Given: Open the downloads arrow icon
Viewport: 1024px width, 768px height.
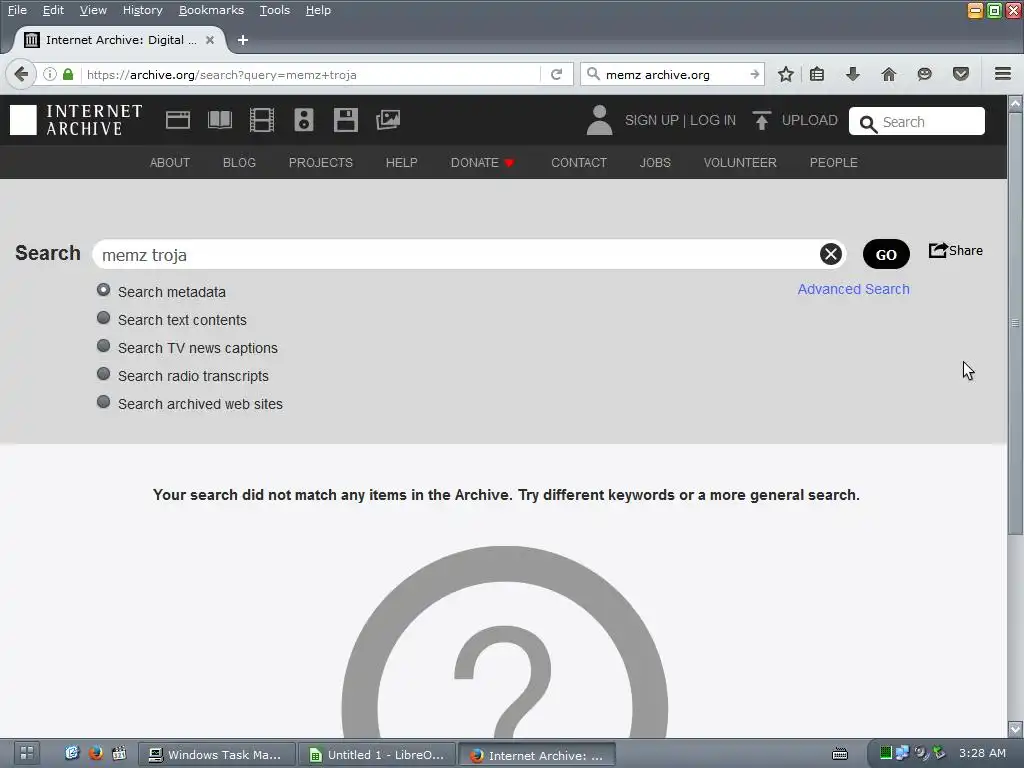Looking at the screenshot, I should pyautogui.click(x=852, y=74).
